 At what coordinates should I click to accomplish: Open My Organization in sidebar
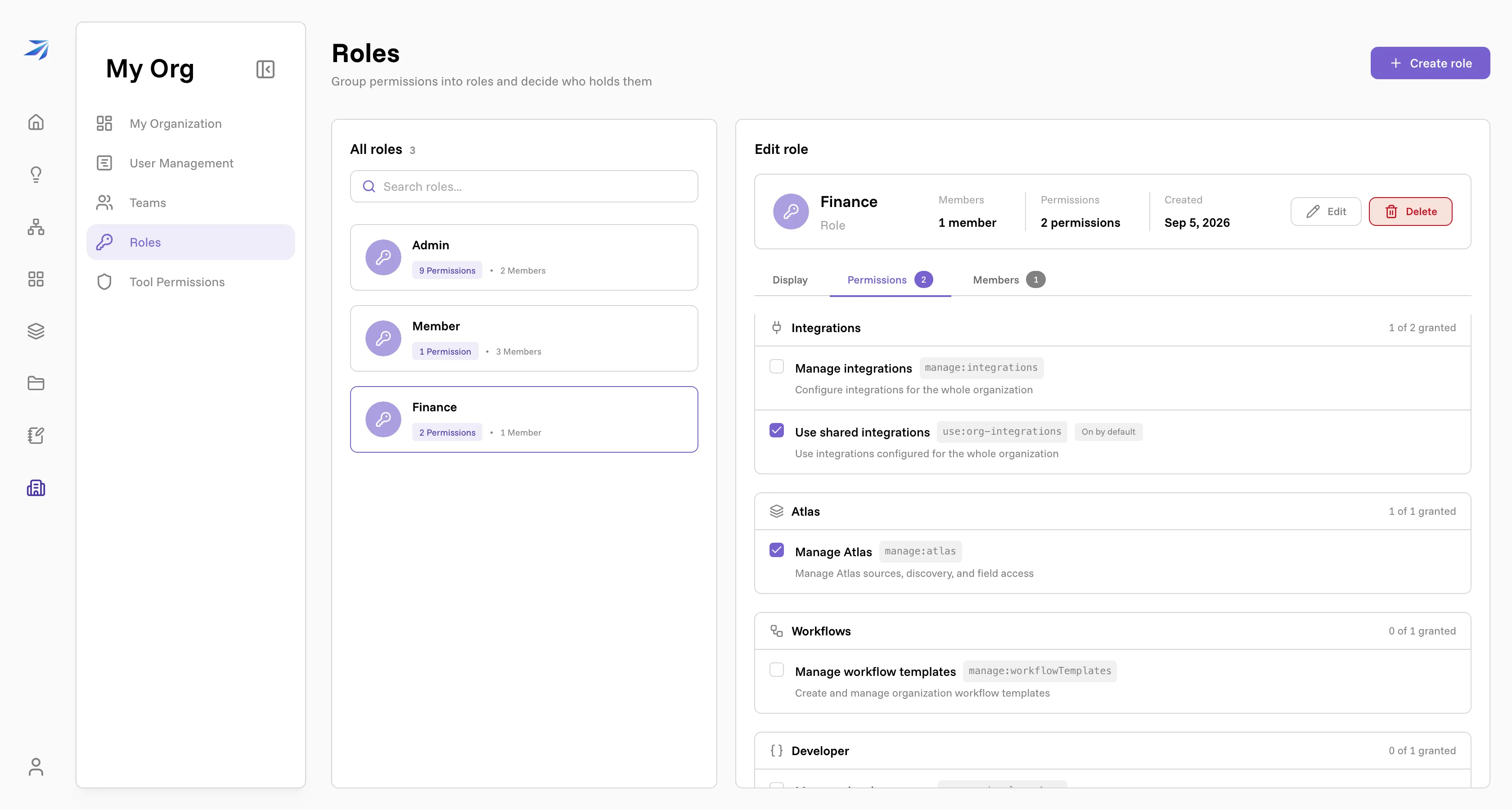[x=190, y=123]
